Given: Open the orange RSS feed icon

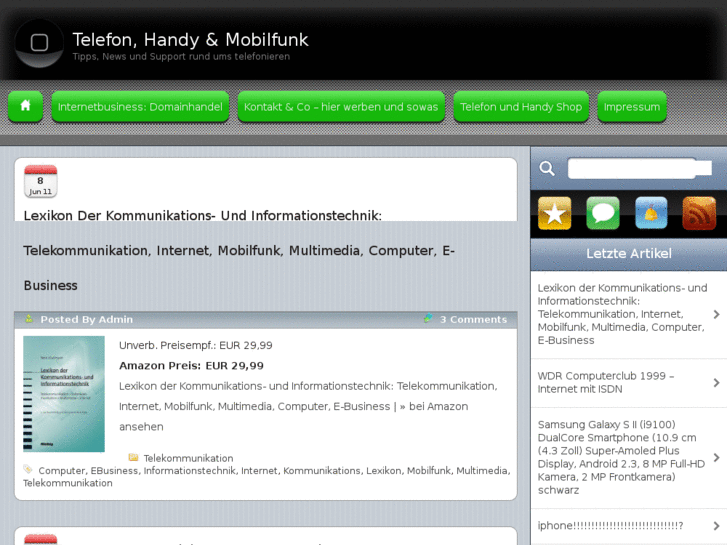Looking at the screenshot, I should [699, 213].
